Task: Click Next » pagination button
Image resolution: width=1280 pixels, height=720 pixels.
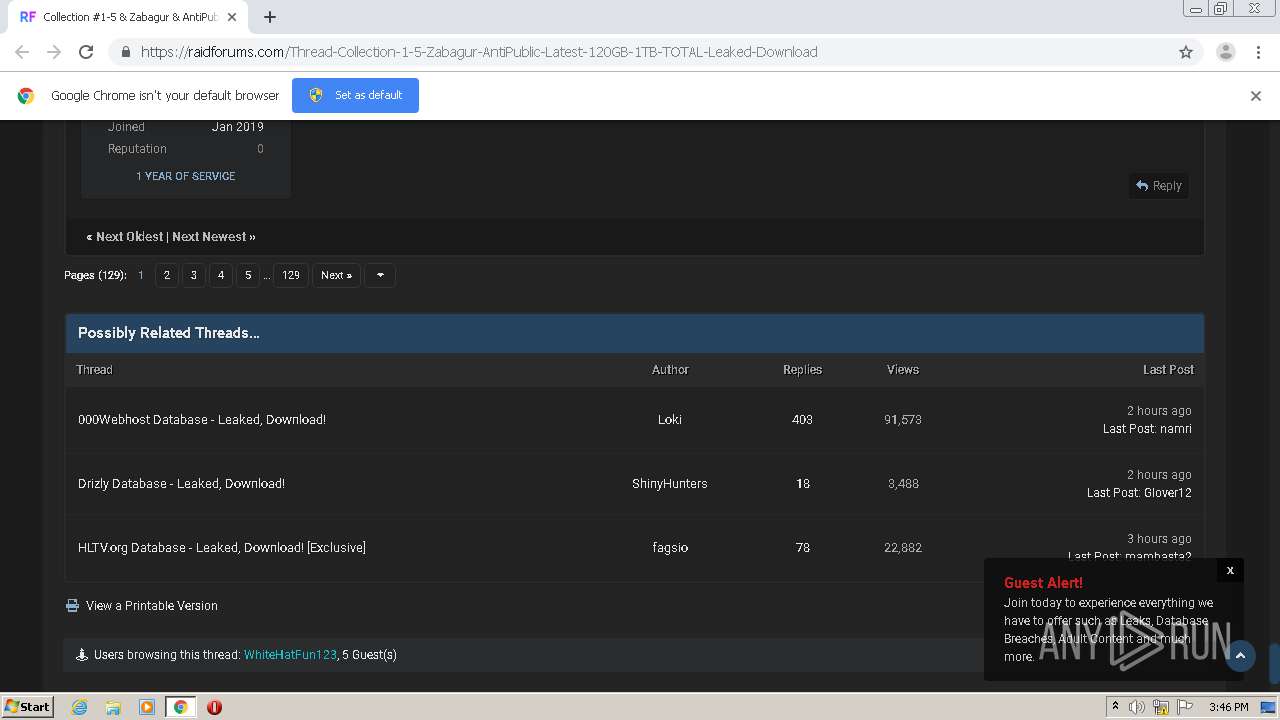Action: click(x=336, y=275)
